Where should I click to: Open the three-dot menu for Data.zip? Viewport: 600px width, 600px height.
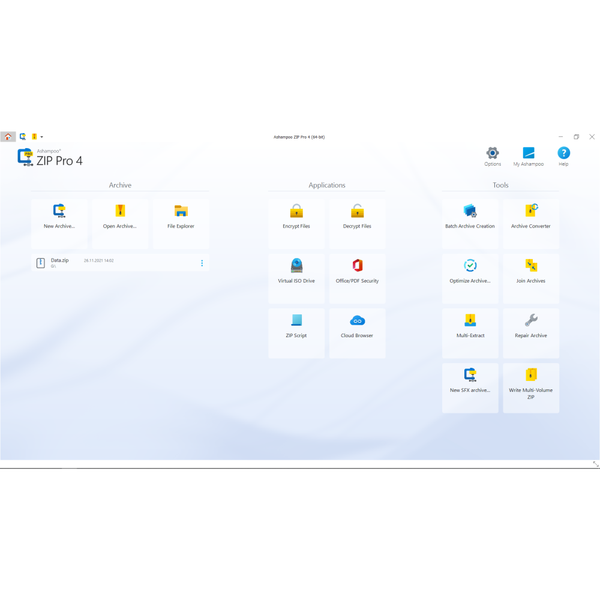[x=202, y=263]
